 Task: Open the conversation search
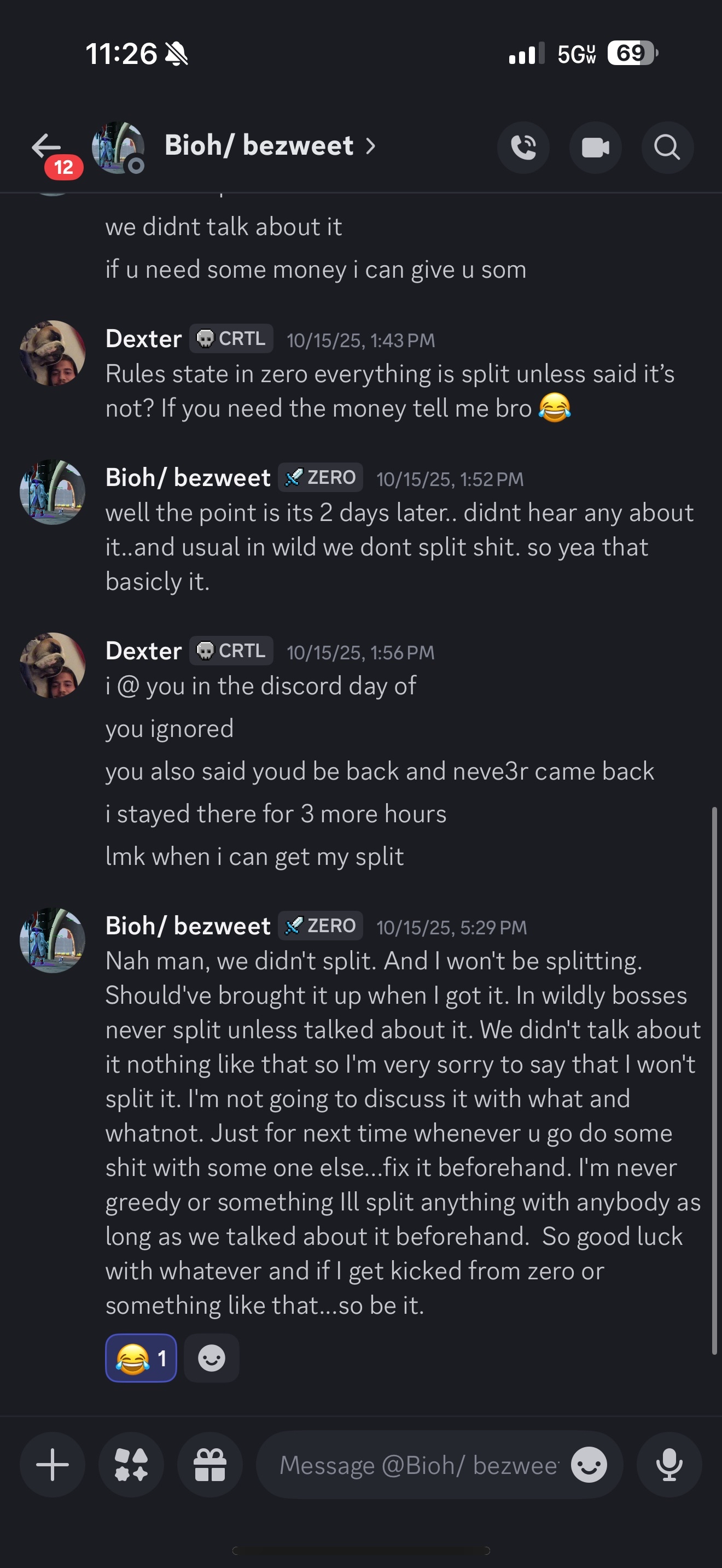[x=667, y=147]
